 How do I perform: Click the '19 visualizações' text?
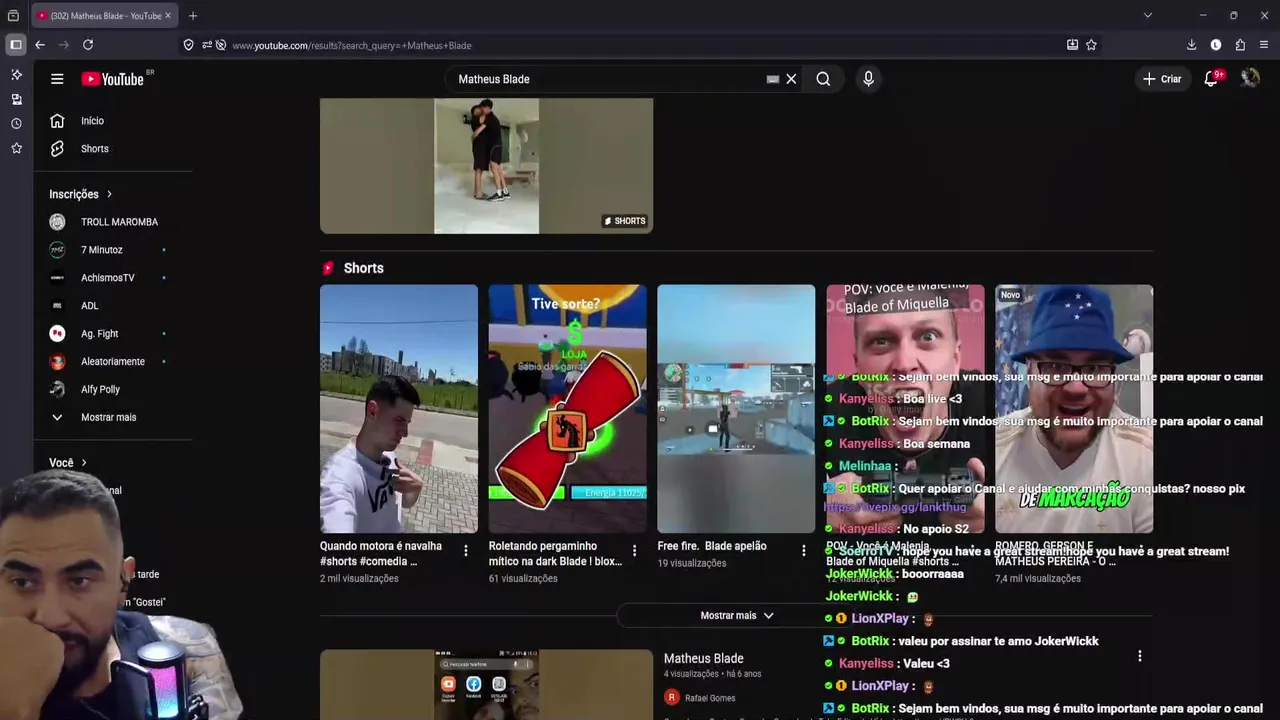click(692, 563)
